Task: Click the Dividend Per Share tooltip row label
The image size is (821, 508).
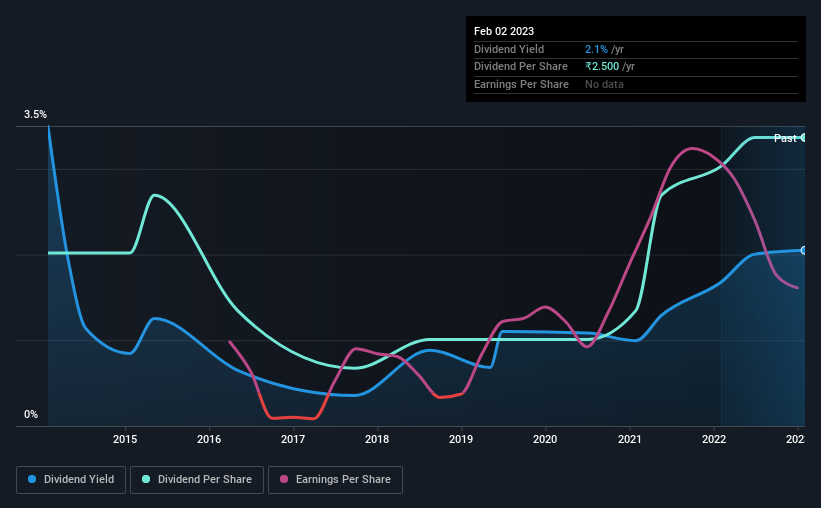Action: [x=520, y=67]
